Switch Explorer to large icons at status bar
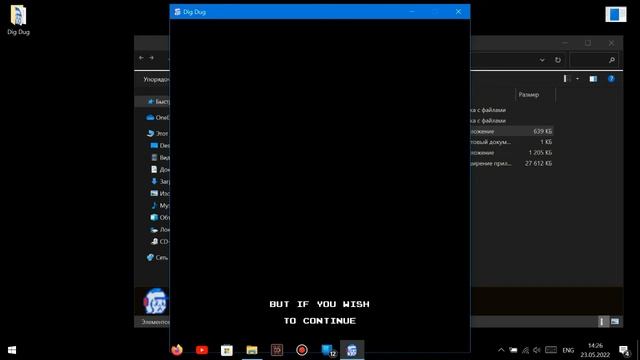 (x=615, y=322)
